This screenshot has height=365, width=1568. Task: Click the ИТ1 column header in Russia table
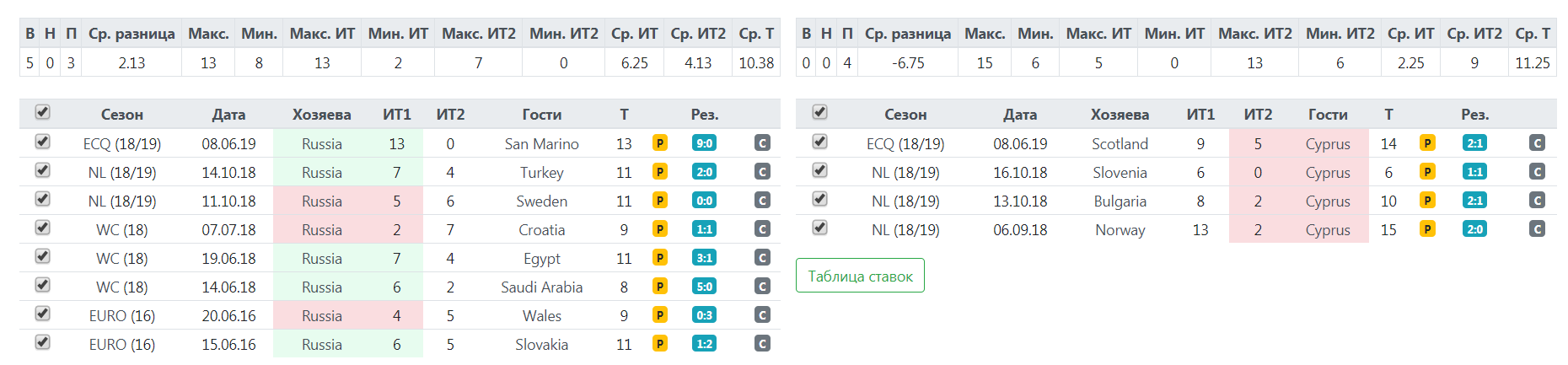click(396, 115)
